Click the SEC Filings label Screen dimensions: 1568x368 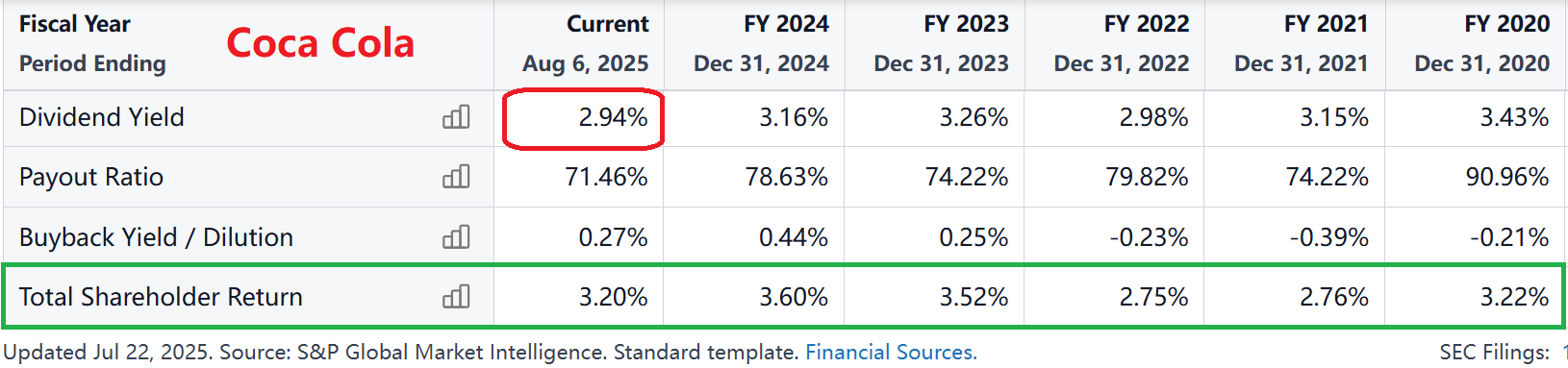pos(1494,353)
